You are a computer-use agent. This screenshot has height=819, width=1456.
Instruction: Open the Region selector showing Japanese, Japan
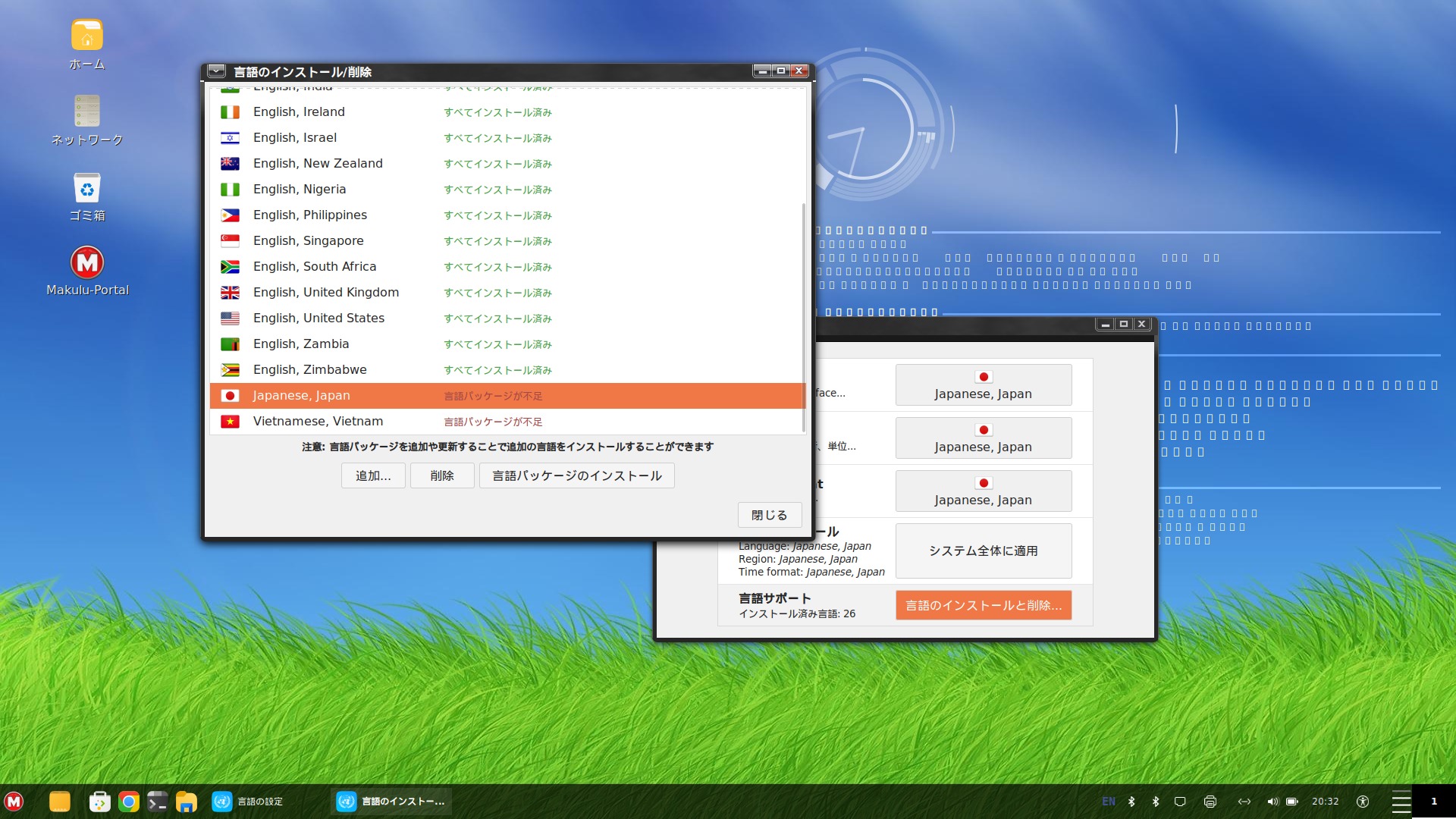[x=983, y=438]
